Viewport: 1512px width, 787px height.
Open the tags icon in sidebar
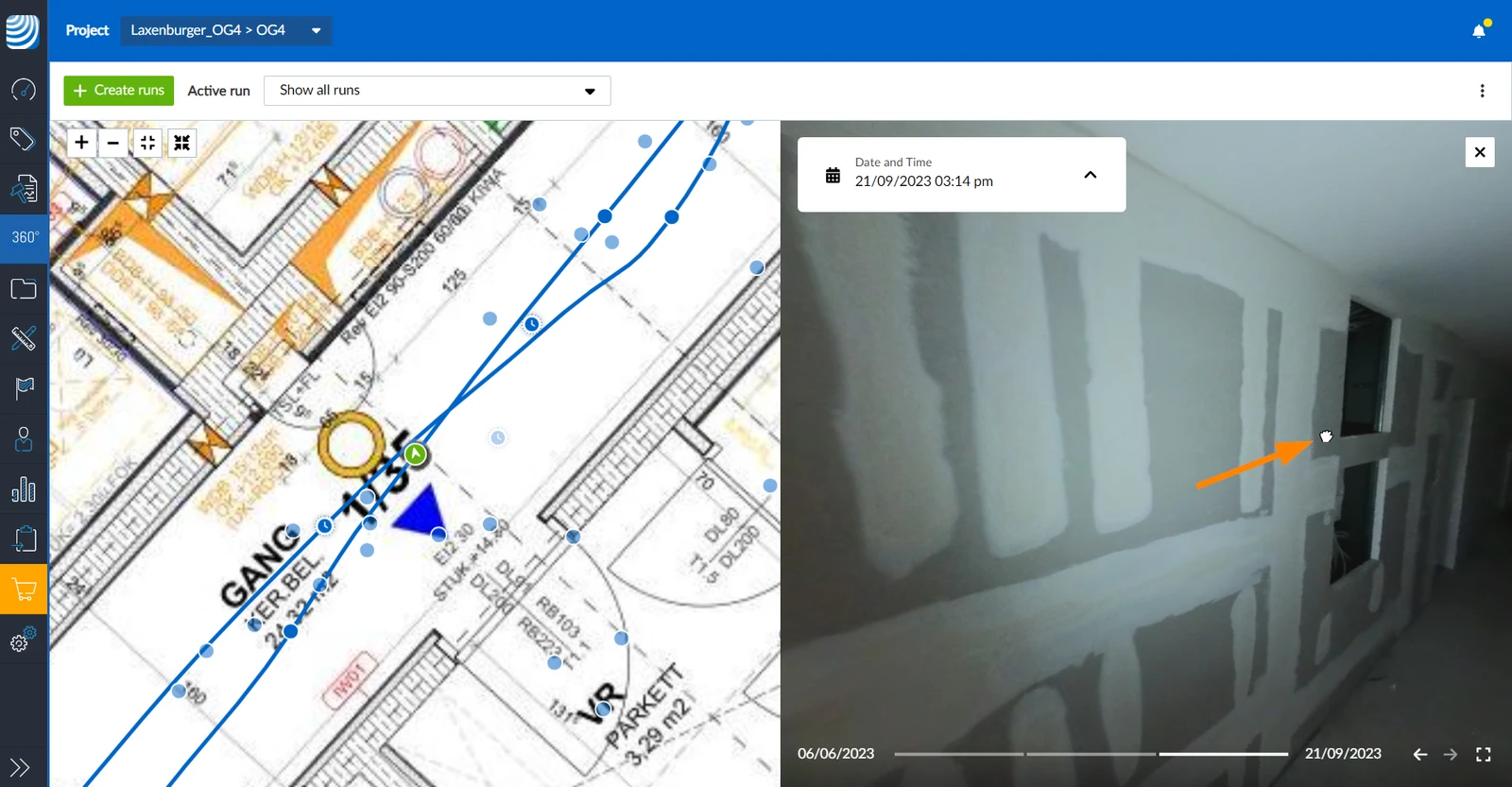(x=24, y=139)
